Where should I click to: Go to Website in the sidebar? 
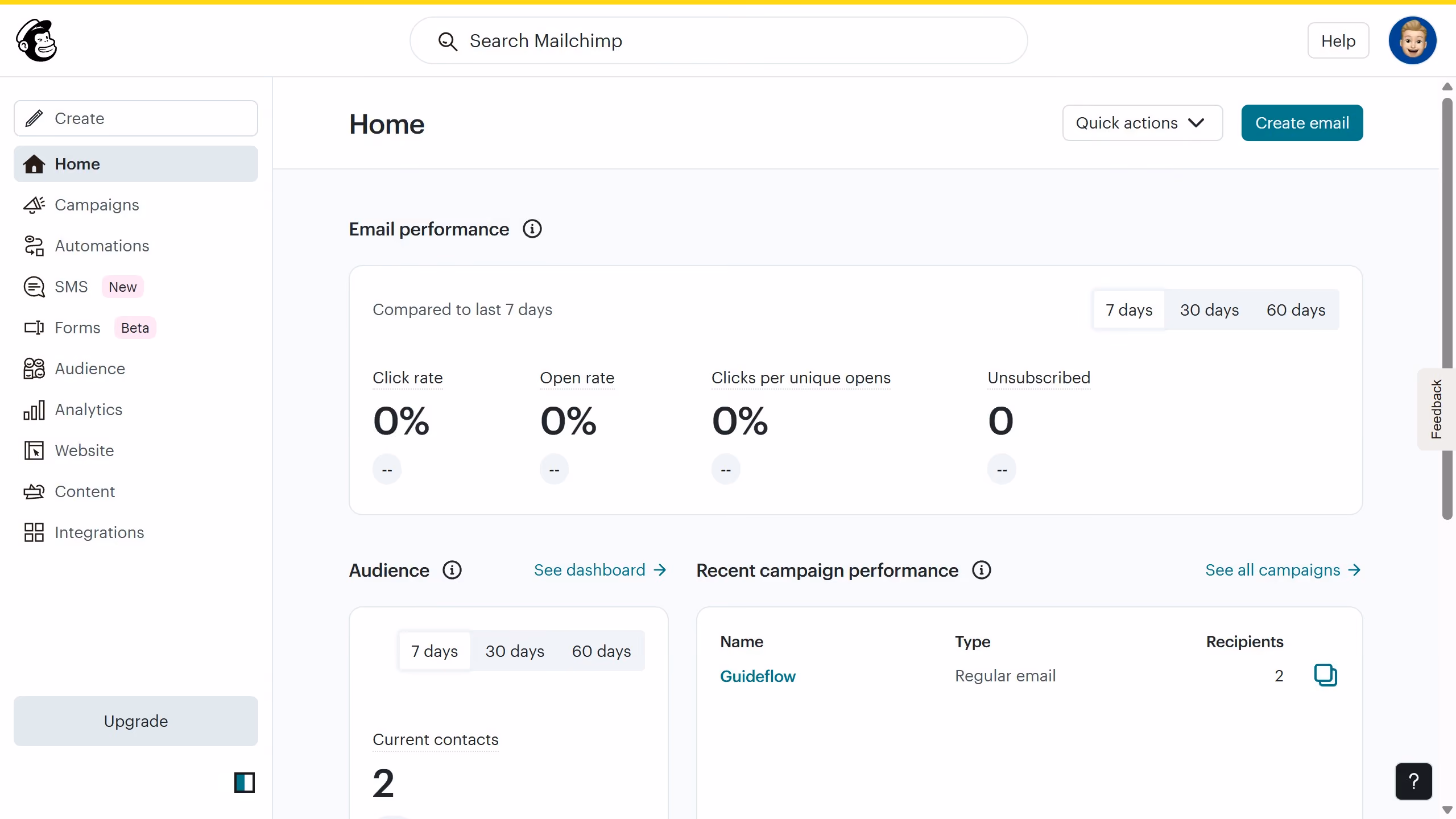(136, 450)
